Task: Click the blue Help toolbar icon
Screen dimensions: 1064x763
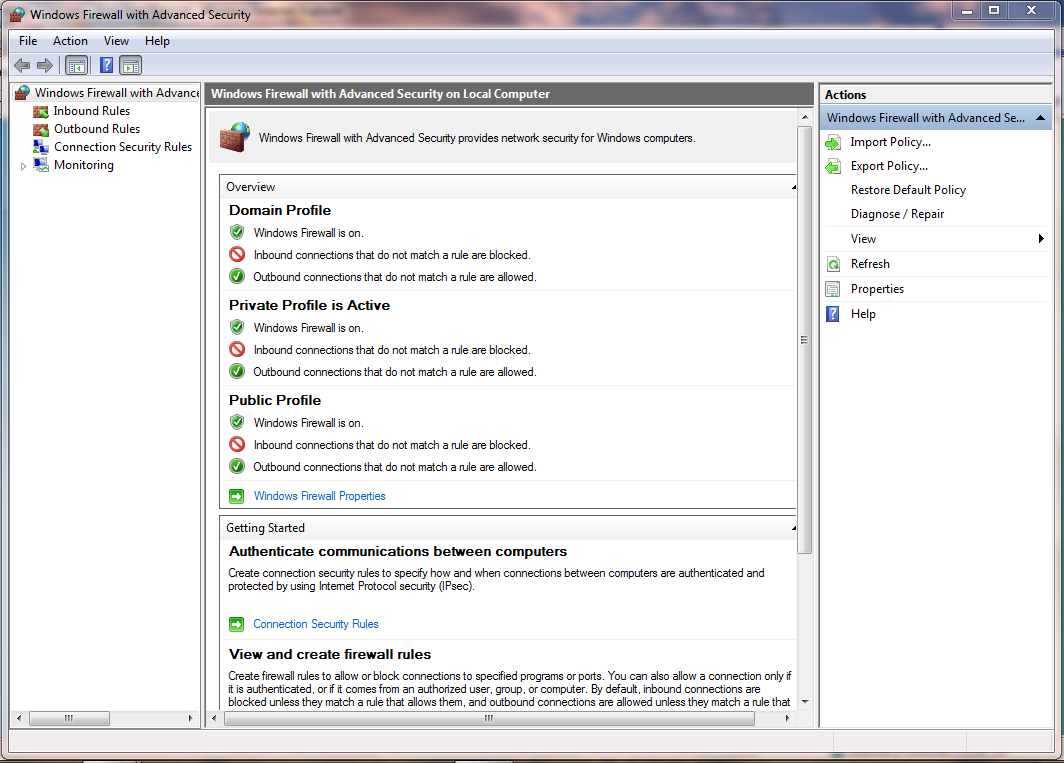Action: pyautogui.click(x=107, y=65)
